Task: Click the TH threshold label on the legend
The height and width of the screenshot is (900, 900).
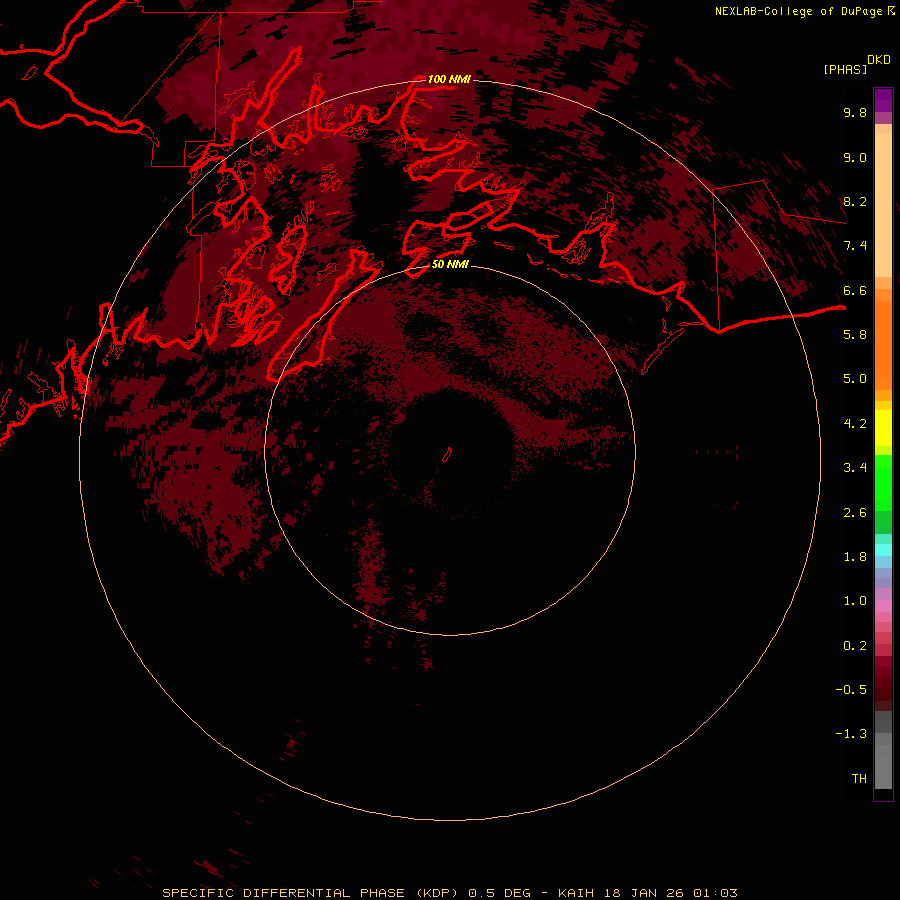Action: tap(859, 779)
